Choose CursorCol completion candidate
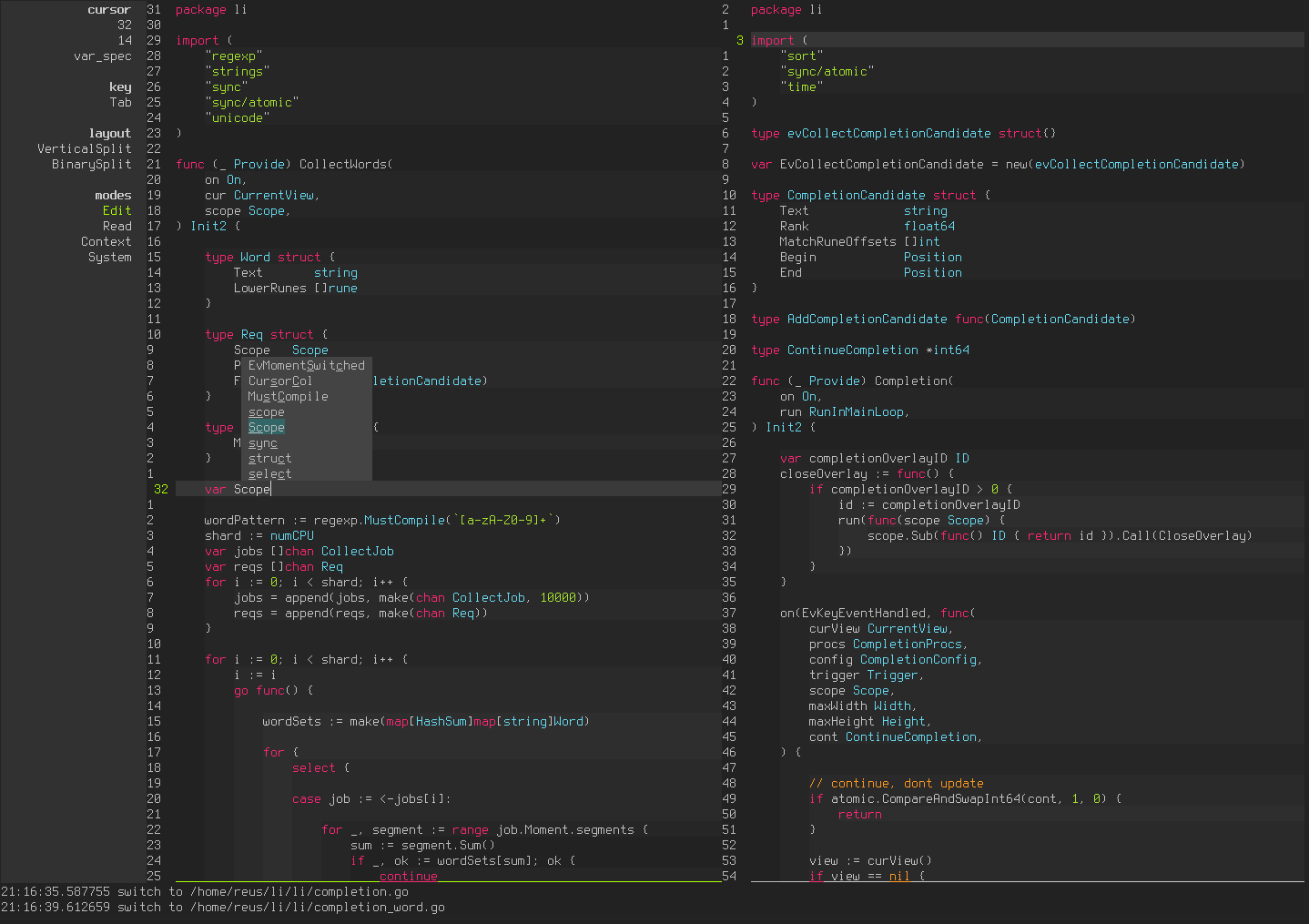1309x924 pixels. click(x=280, y=381)
